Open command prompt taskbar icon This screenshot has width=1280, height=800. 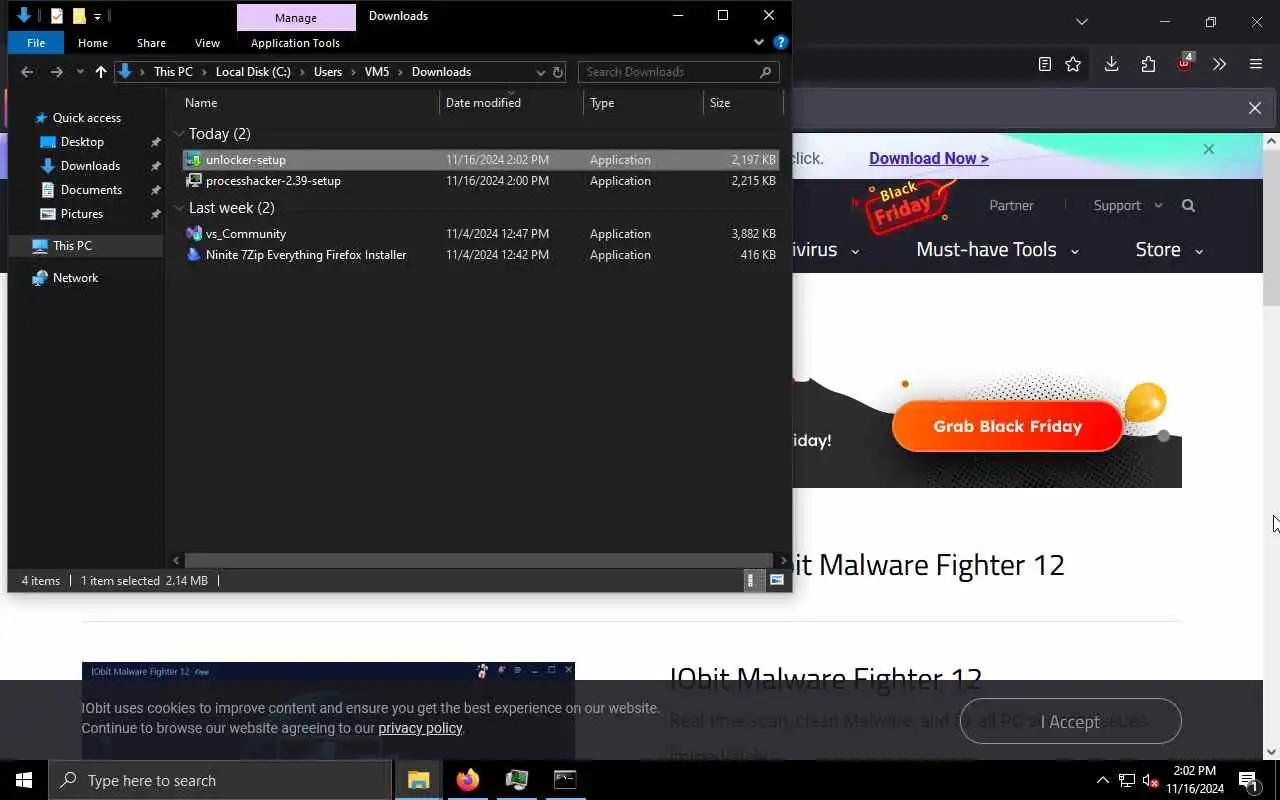pos(565,780)
